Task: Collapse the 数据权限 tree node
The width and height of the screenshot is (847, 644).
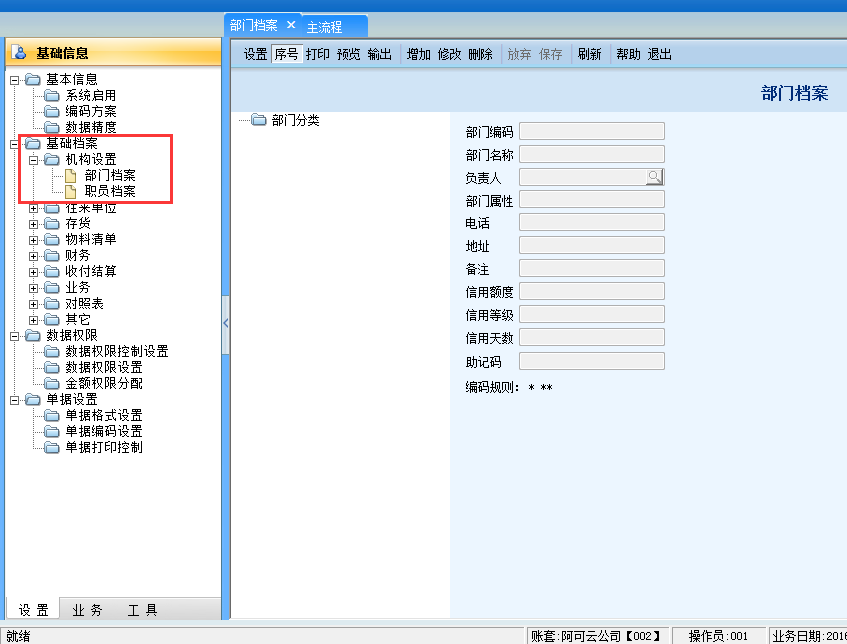Action: pyautogui.click(x=14, y=336)
